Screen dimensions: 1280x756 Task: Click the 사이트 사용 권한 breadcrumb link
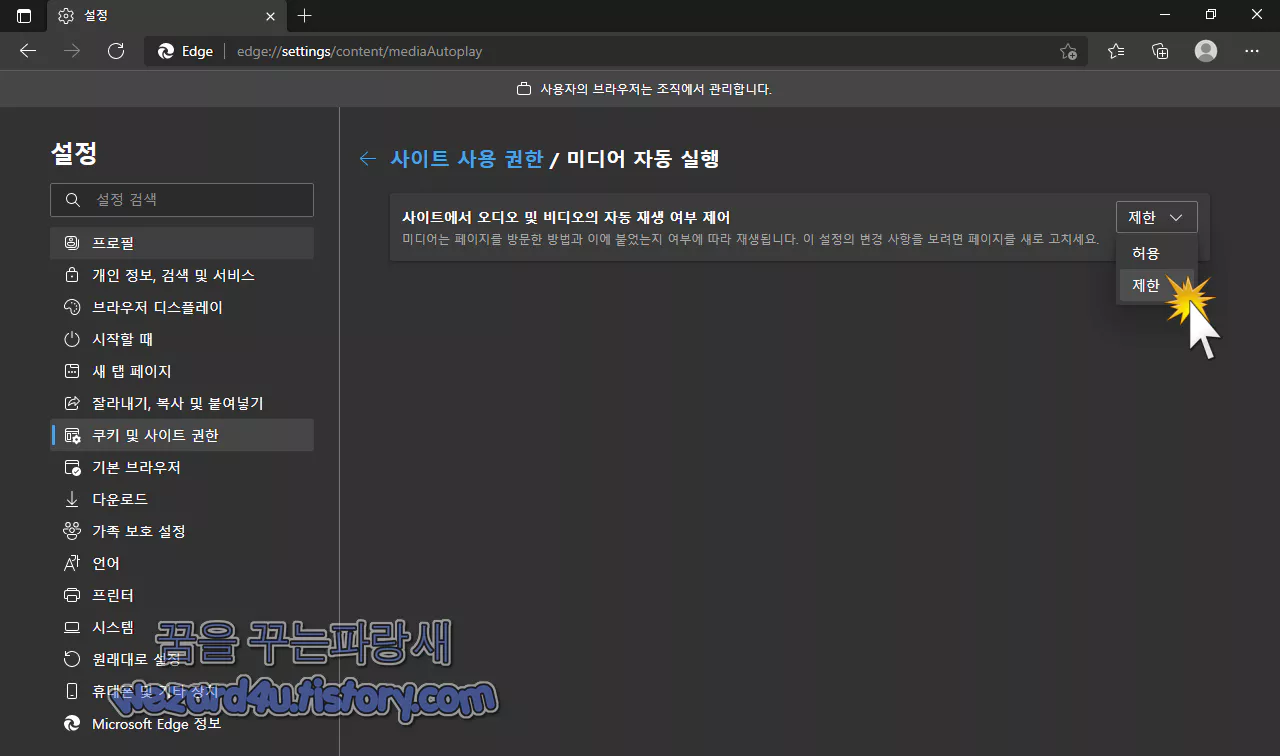coord(468,158)
